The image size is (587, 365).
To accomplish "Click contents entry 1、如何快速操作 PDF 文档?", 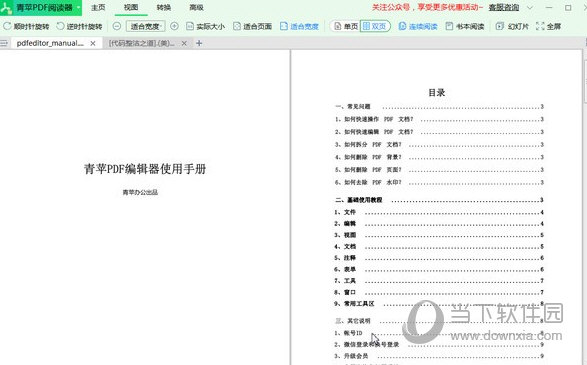I will 439,119.
